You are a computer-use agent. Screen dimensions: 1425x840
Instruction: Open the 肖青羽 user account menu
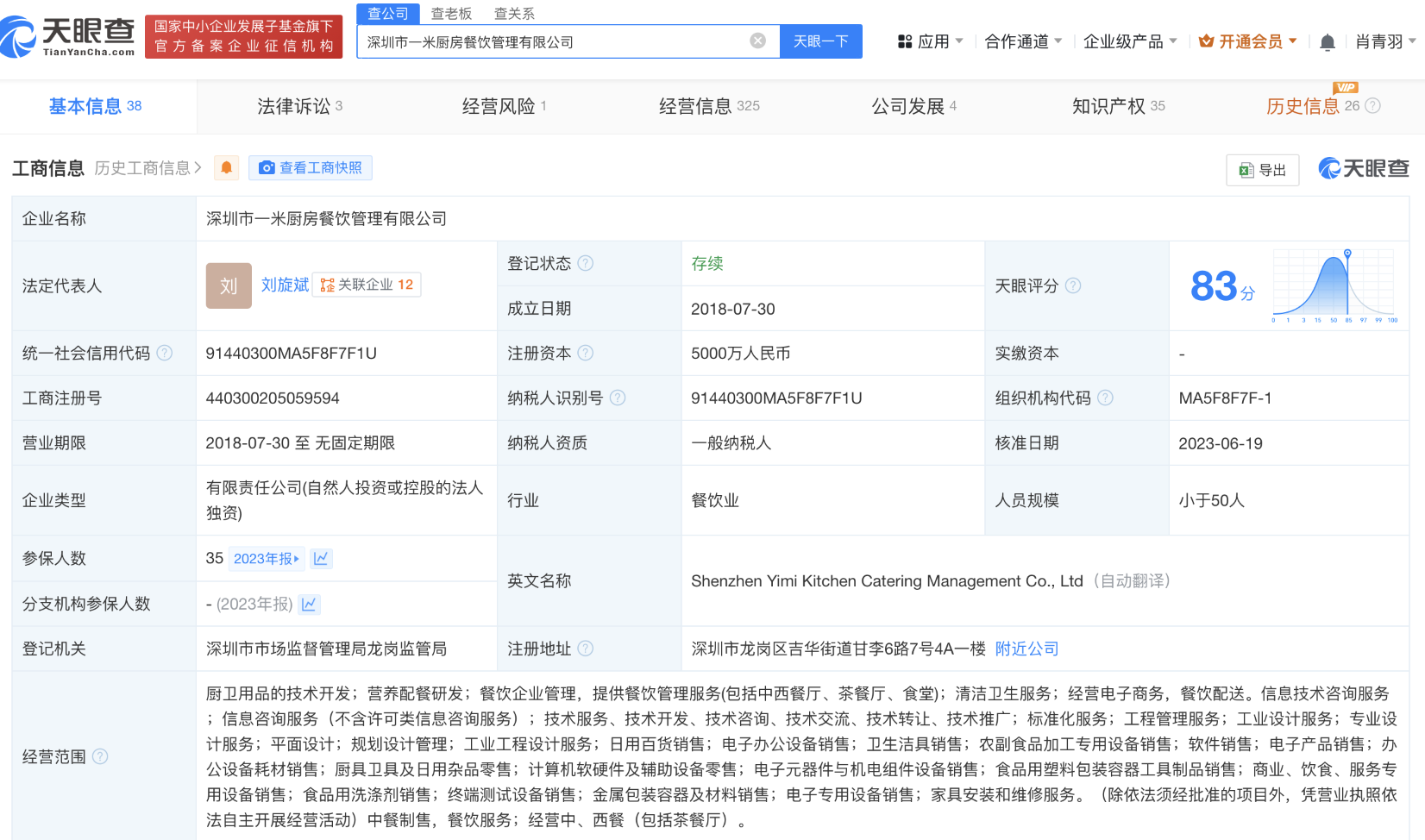point(1384,41)
